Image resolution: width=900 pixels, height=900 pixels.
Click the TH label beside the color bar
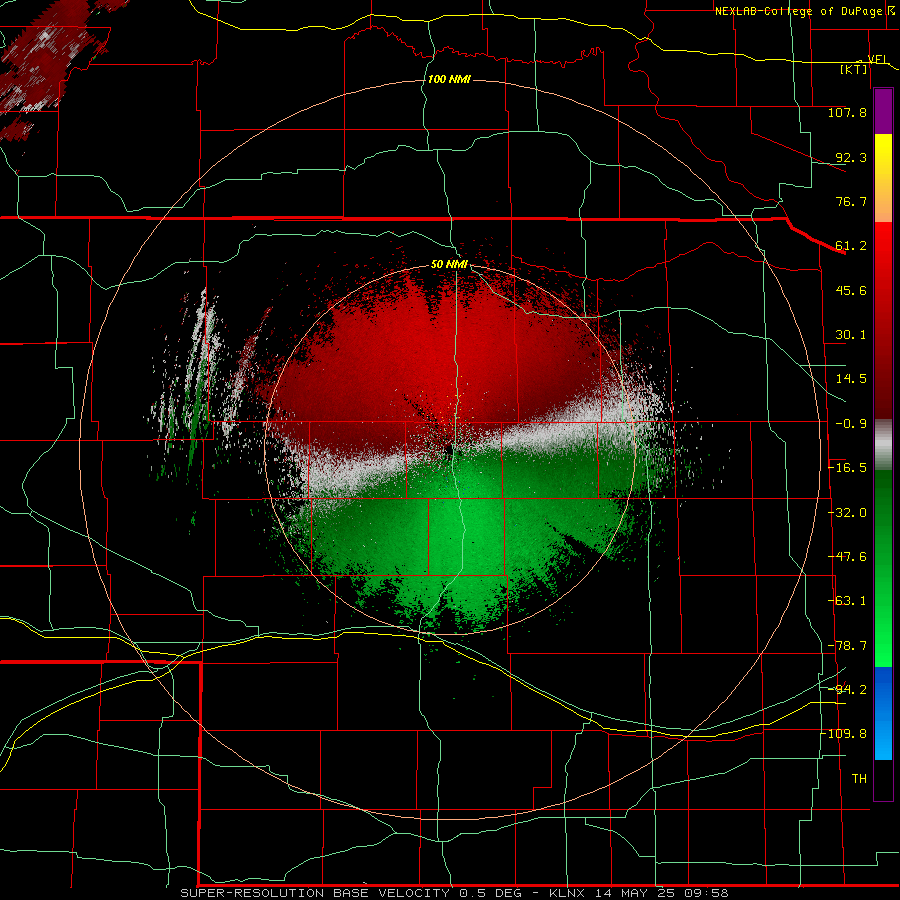tap(859, 779)
